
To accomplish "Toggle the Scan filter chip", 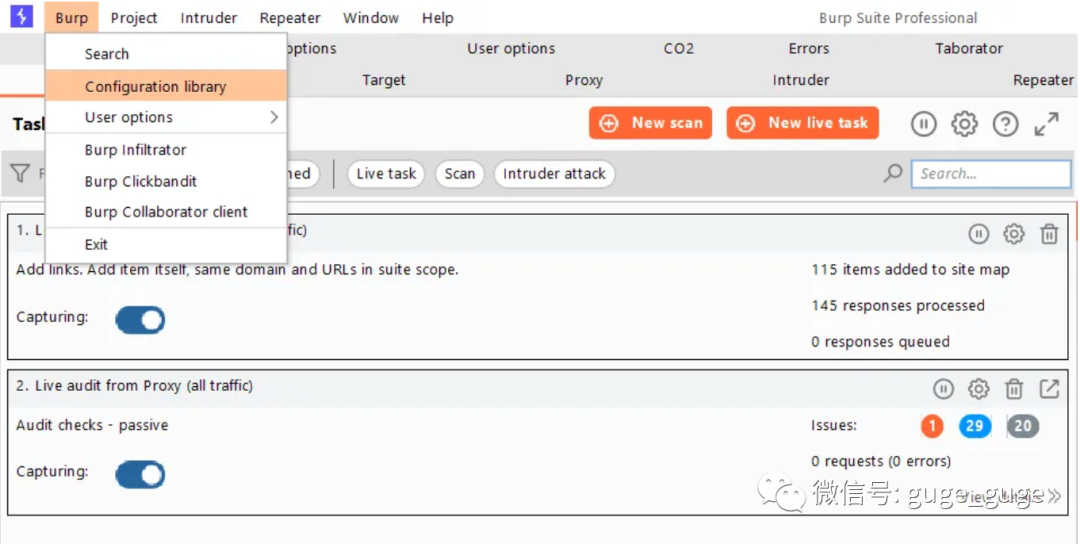I will point(459,174).
